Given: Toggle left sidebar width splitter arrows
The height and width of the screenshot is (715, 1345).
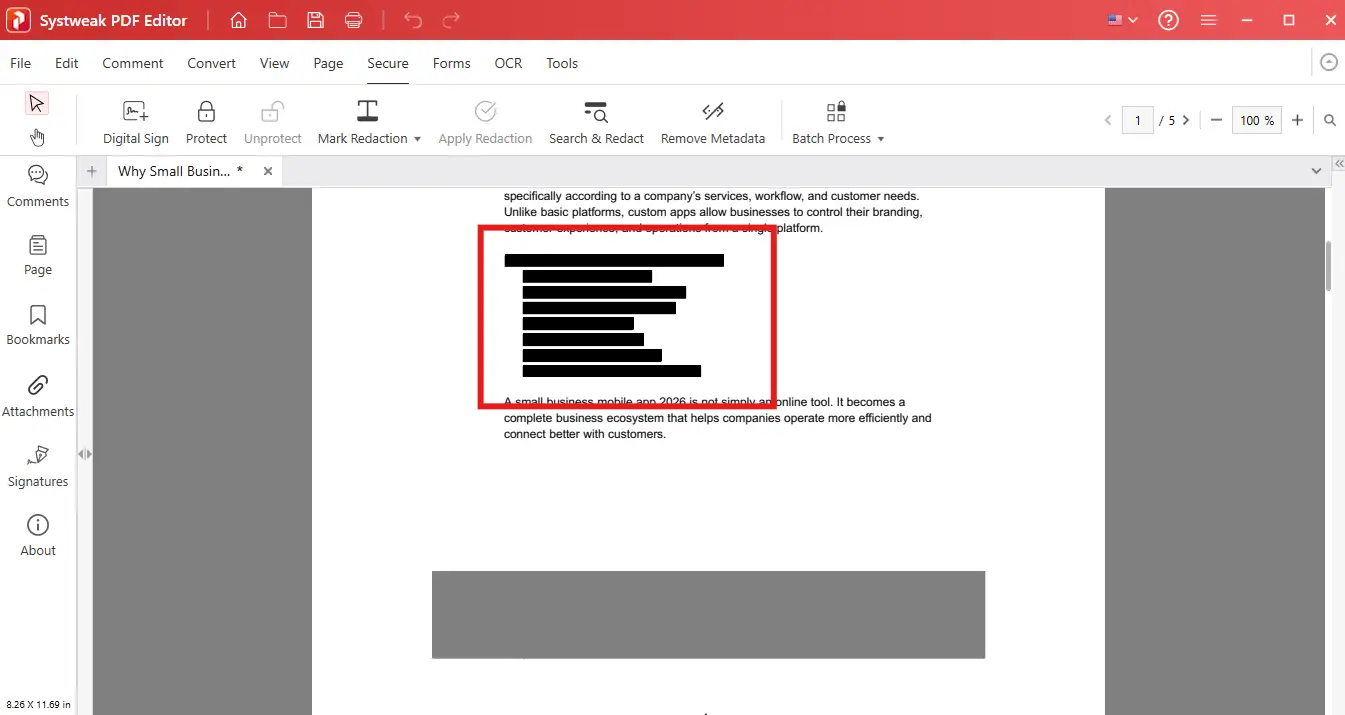Looking at the screenshot, I should (x=85, y=453).
